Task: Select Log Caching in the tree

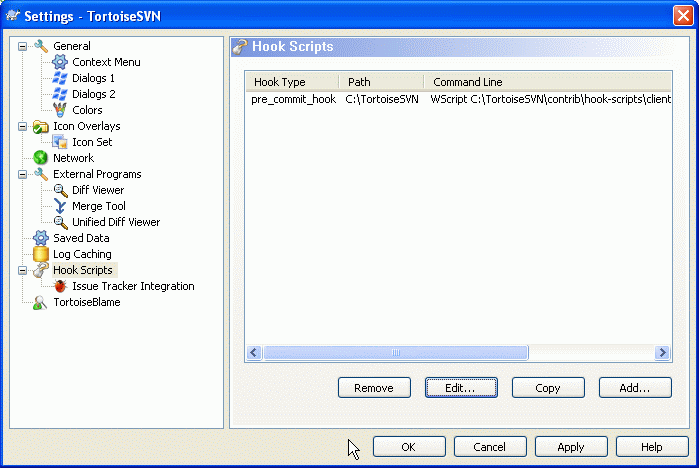Action: pos(82,254)
